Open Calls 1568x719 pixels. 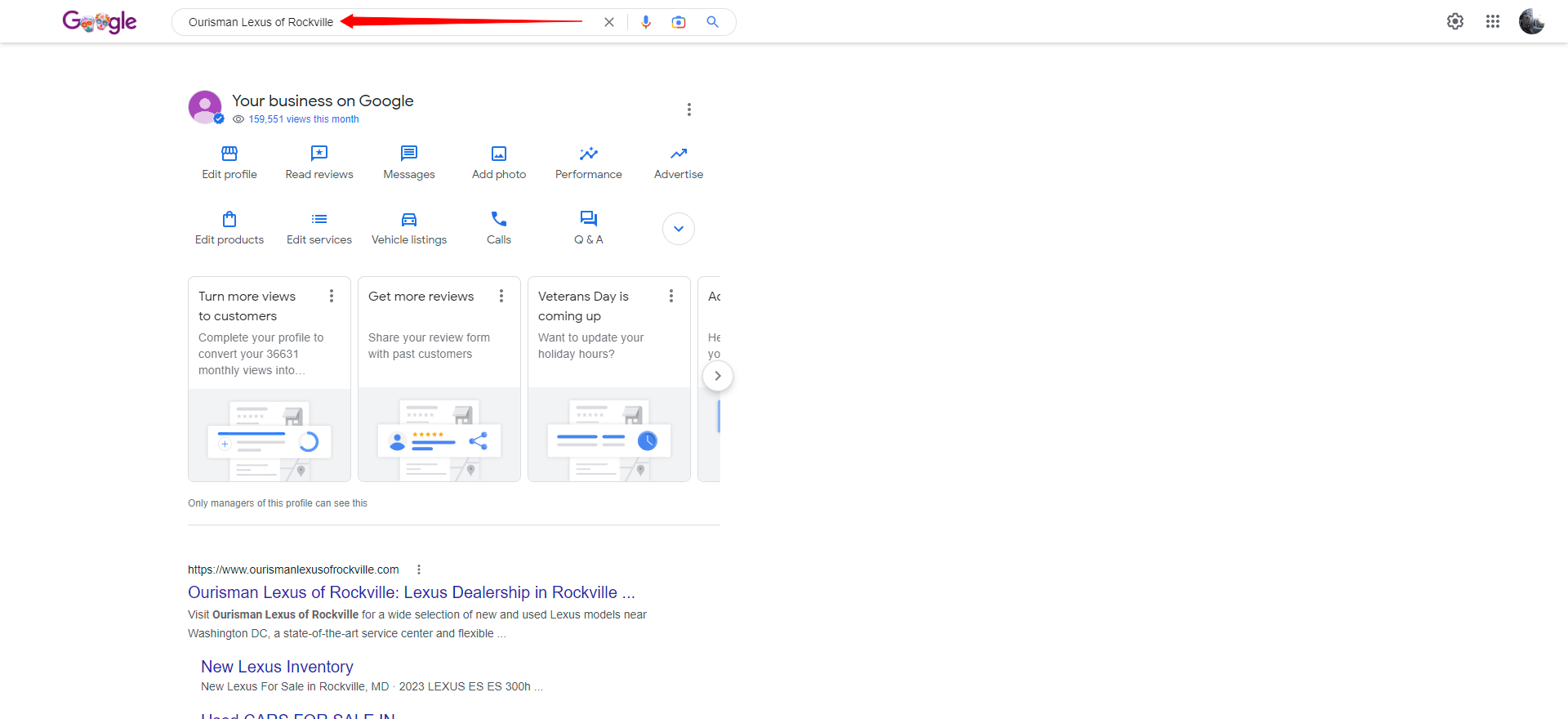click(499, 228)
